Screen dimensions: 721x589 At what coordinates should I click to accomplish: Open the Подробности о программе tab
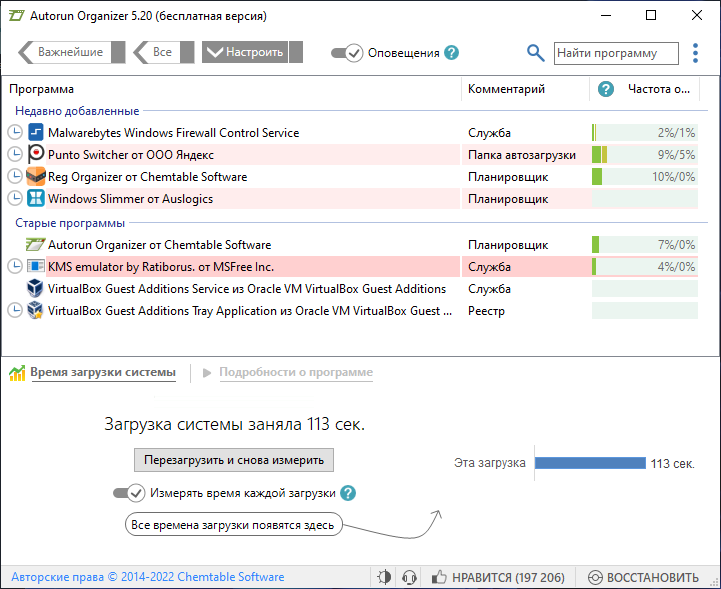(x=296, y=372)
